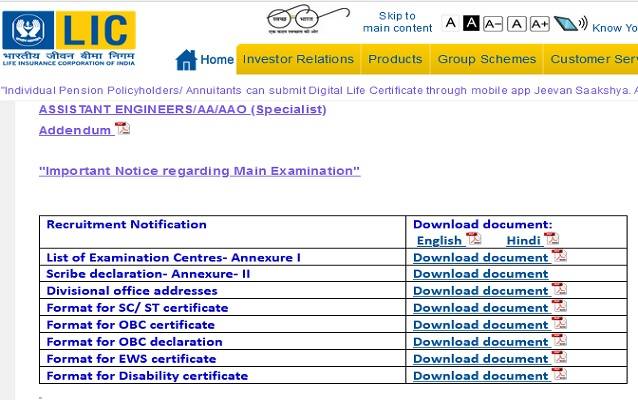This screenshot has width=638, height=400.
Task: Click Format for EWS certificate text
Action: 131,359
